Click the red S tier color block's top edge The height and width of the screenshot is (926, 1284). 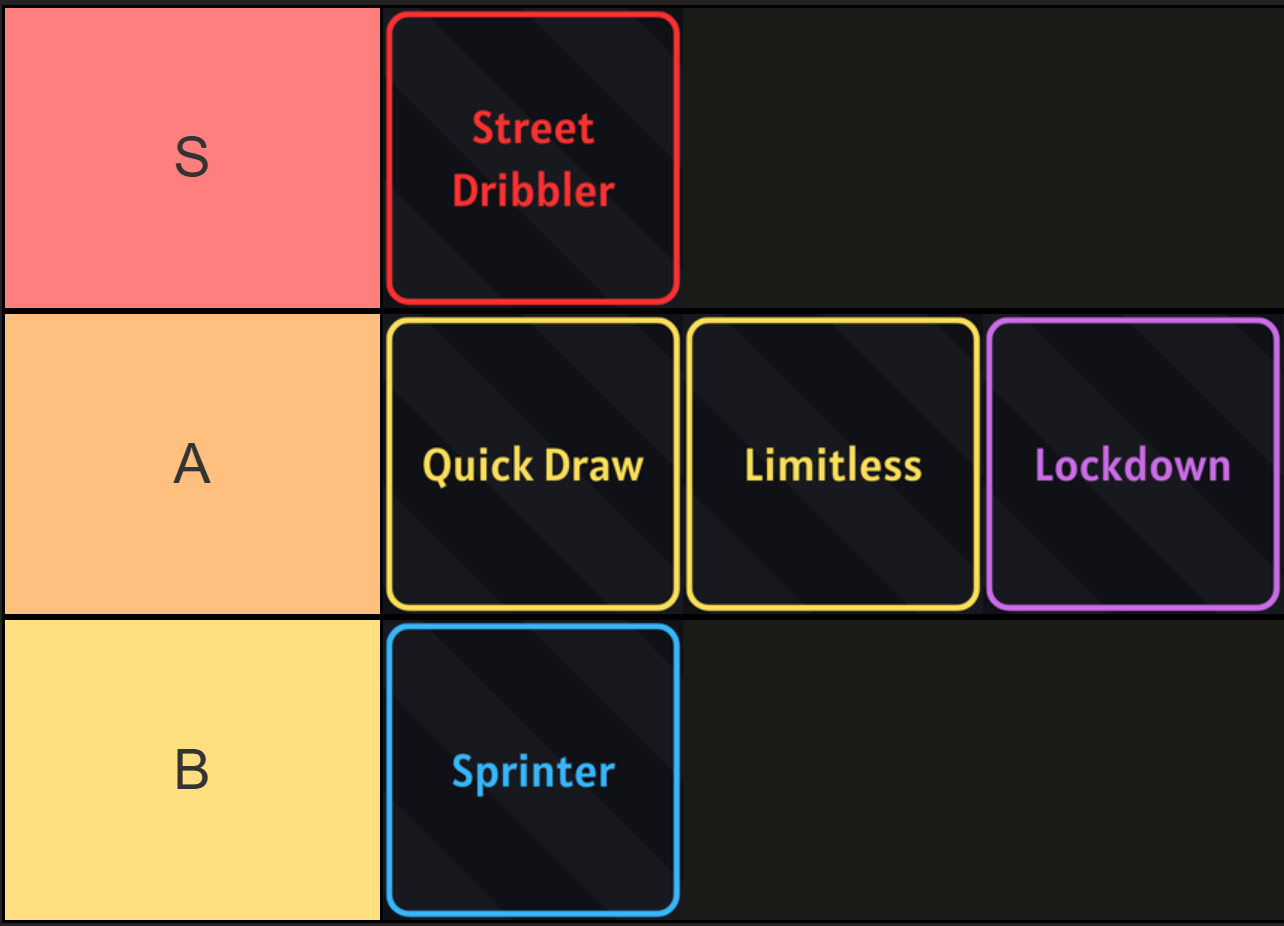tap(192, 12)
